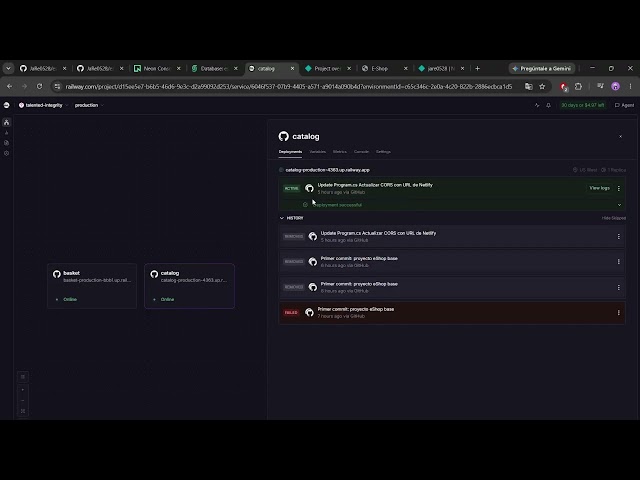Expand the Deployment successful details chevron

click(619, 205)
